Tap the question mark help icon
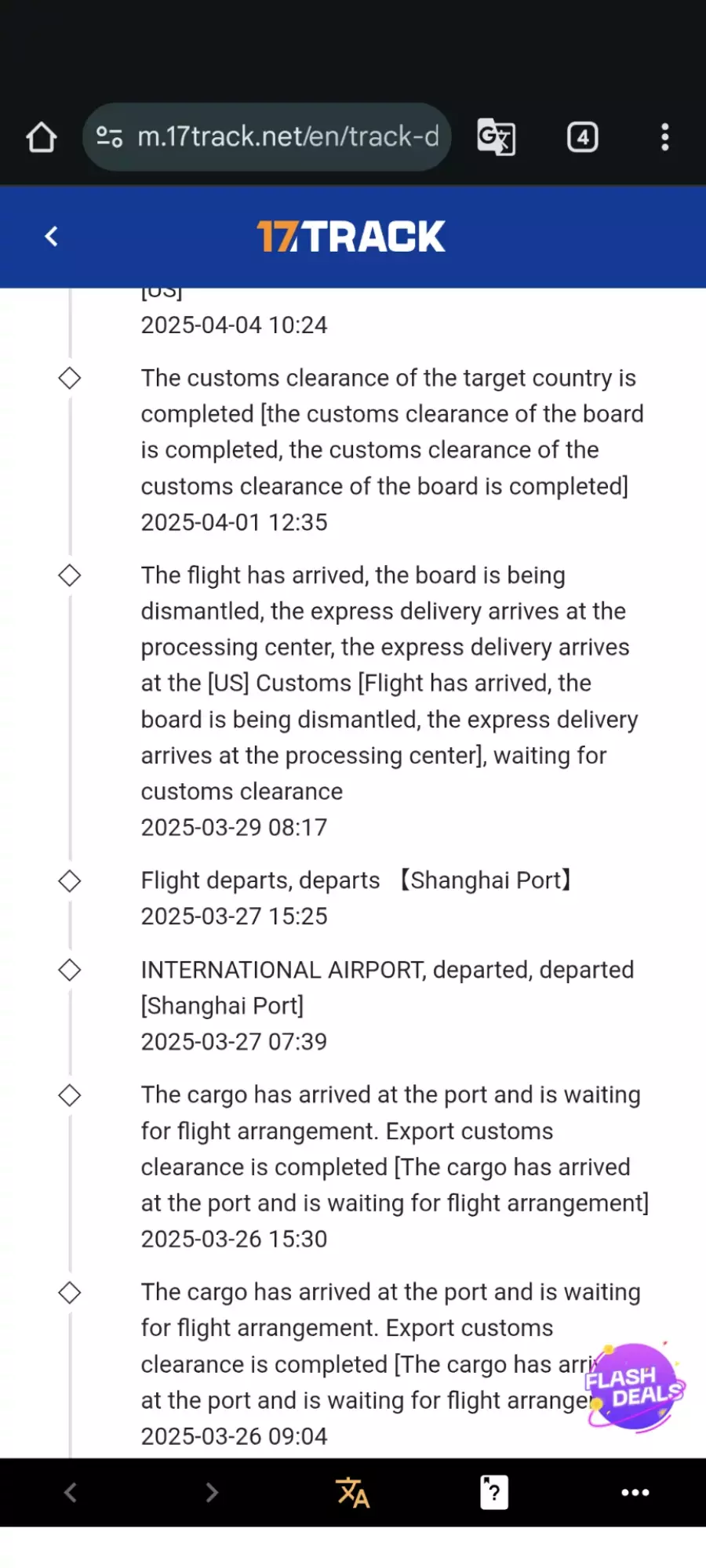 (x=494, y=1492)
